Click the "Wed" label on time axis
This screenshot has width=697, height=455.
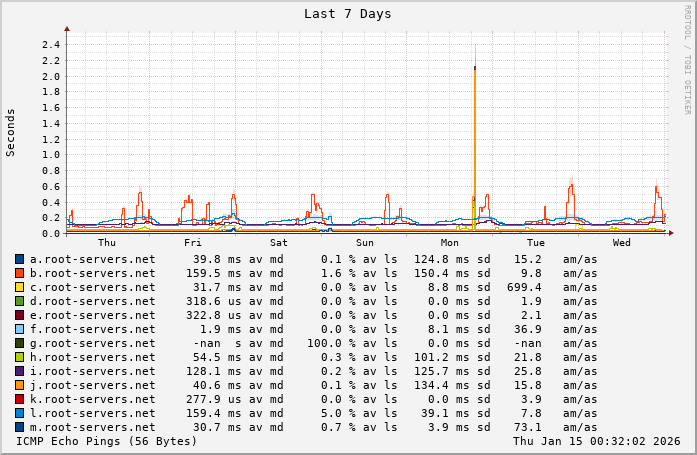[621, 243]
